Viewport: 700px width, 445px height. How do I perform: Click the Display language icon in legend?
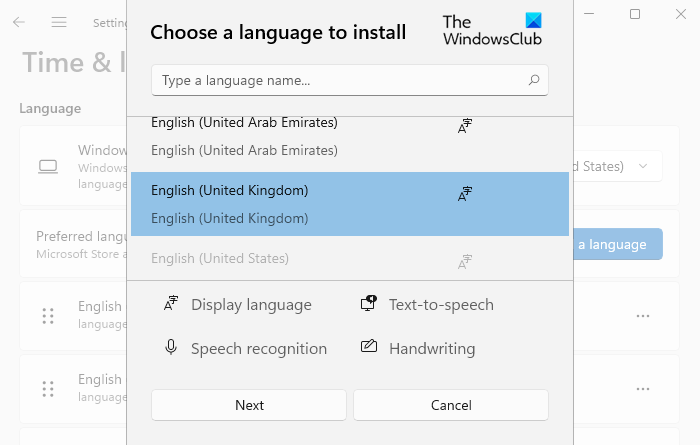coord(170,304)
